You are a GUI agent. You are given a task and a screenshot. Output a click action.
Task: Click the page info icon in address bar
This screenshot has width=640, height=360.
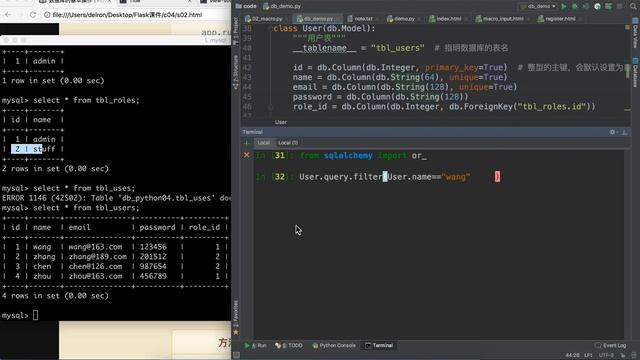click(x=47, y=15)
